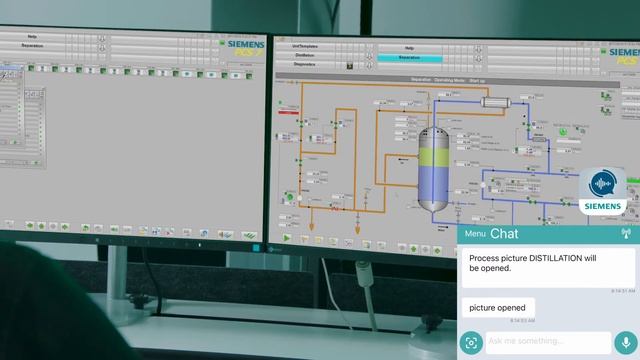This screenshot has height=360, width=640.
Task: Click the green pump symbol at bottom left of process
Action: [289, 197]
